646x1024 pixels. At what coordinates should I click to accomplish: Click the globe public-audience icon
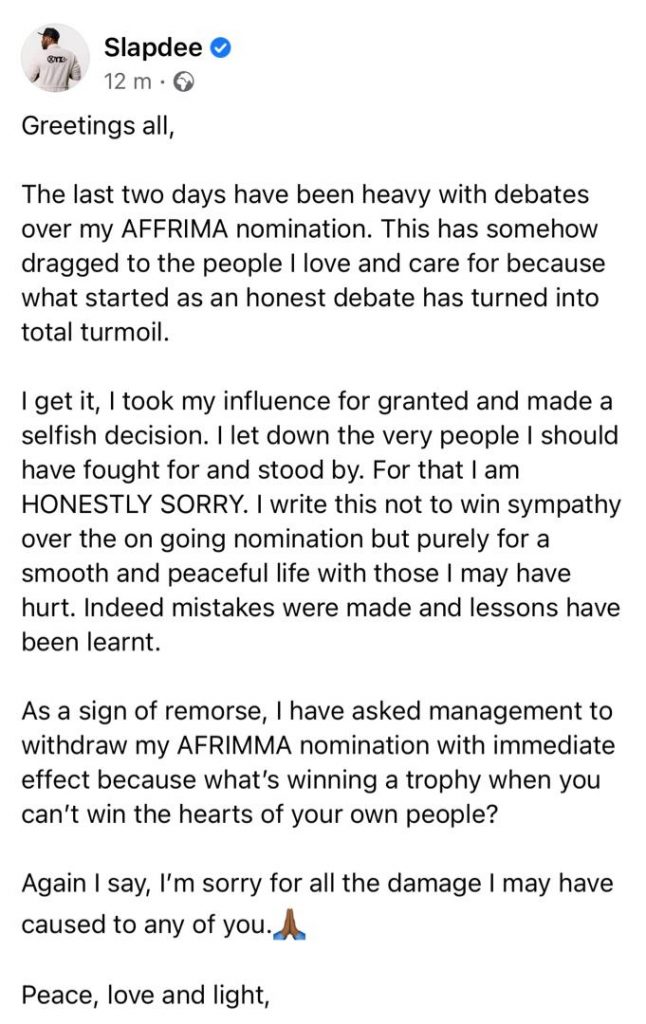[x=183, y=83]
